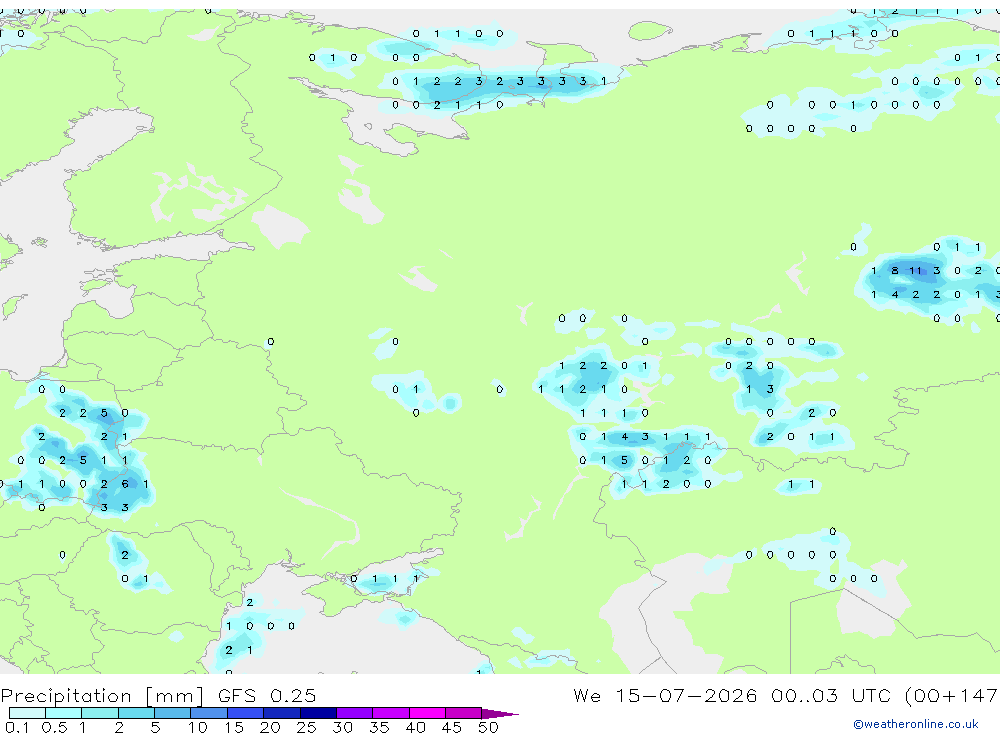Screen dimensions: 1000x733
Task: Click the '30' legend label
Action: [x=342, y=727]
